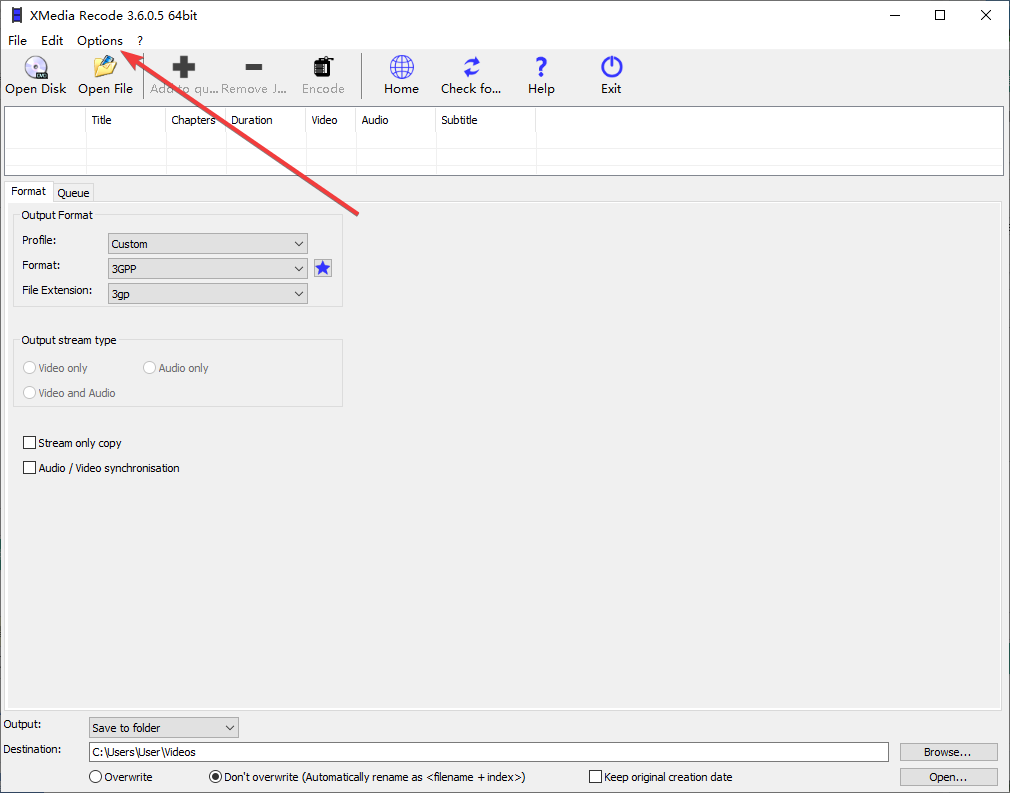Click the Encode clapperboard icon
The image size is (1010, 793).
[323, 68]
